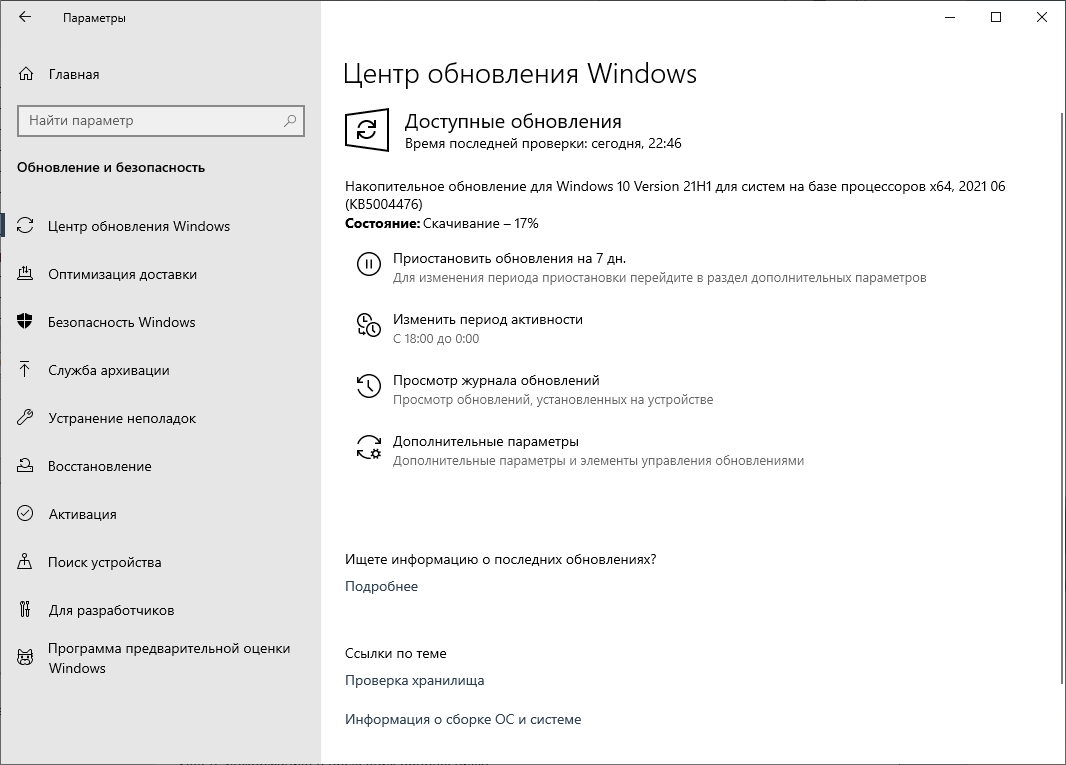Click the shield icon for Безопасность Windows

click(x=27, y=322)
